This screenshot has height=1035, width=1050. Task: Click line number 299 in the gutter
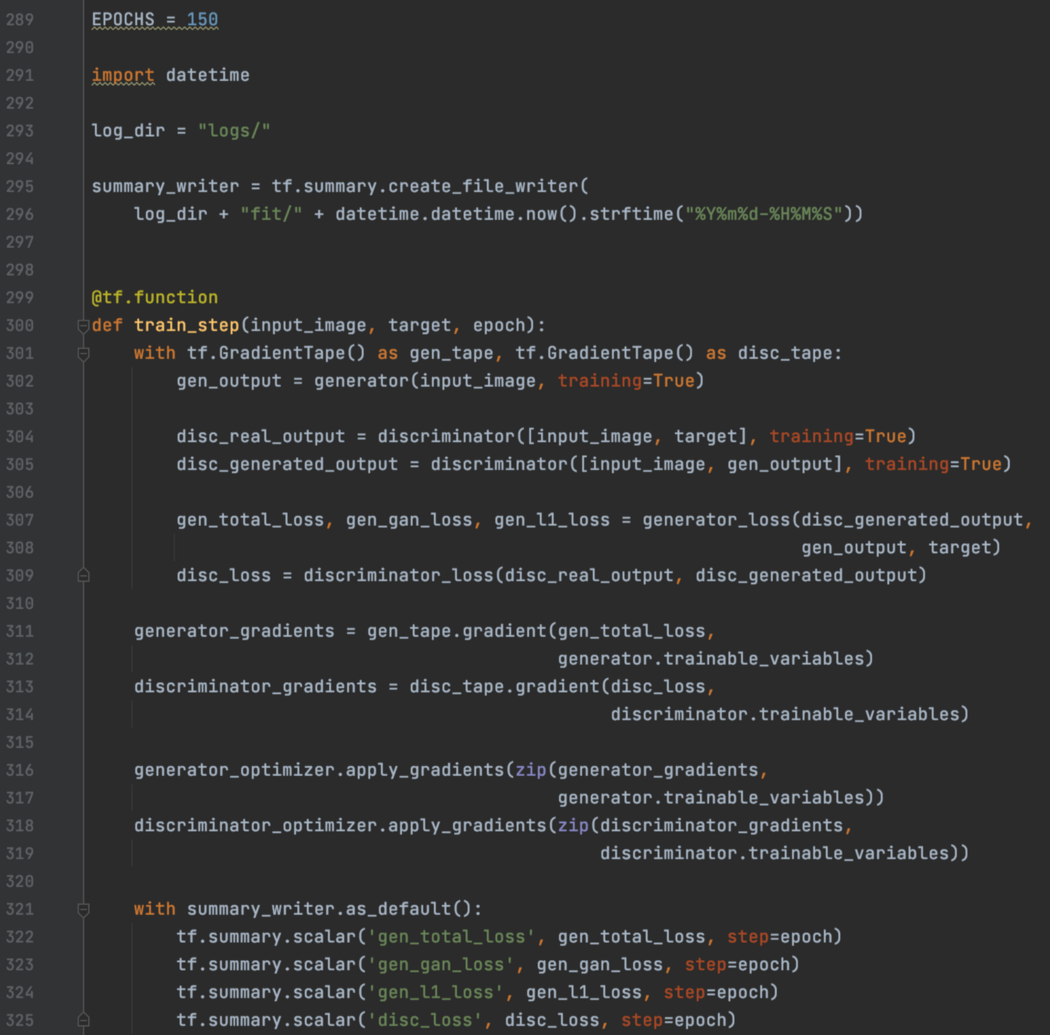point(19,297)
